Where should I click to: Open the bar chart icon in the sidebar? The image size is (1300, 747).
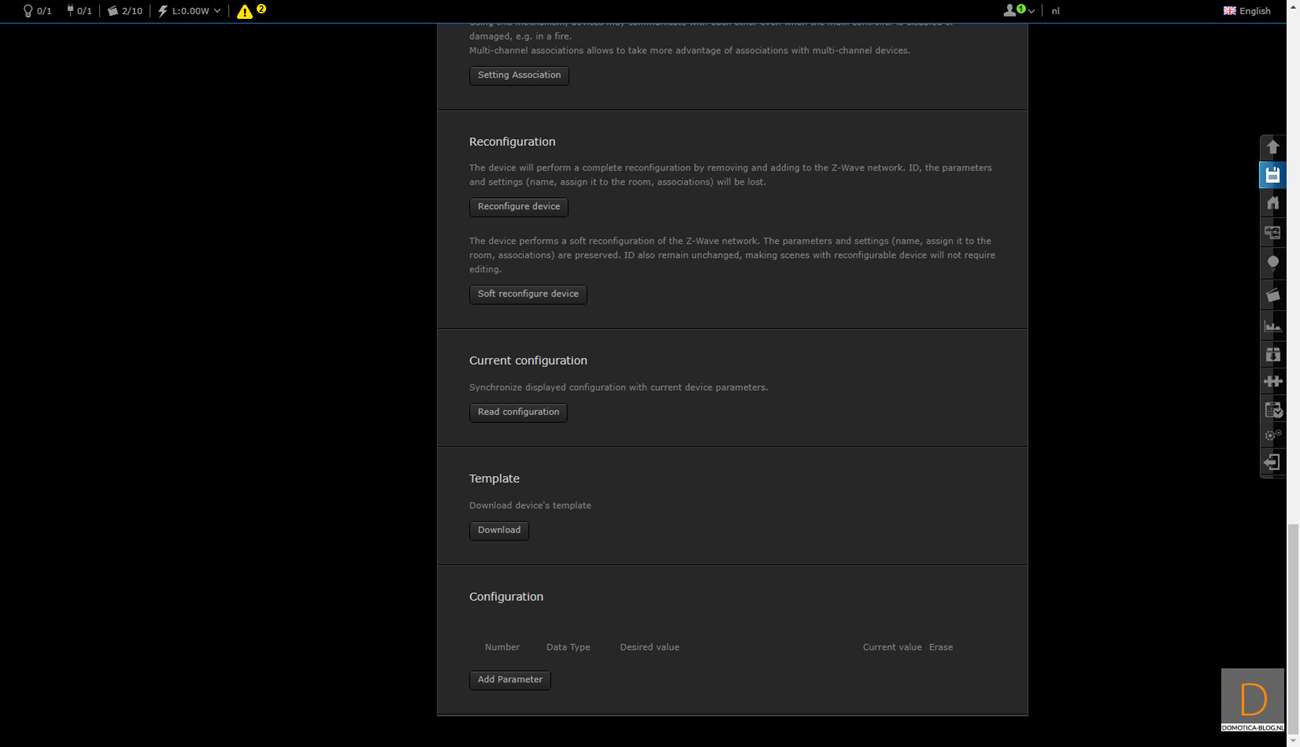coord(1272,326)
